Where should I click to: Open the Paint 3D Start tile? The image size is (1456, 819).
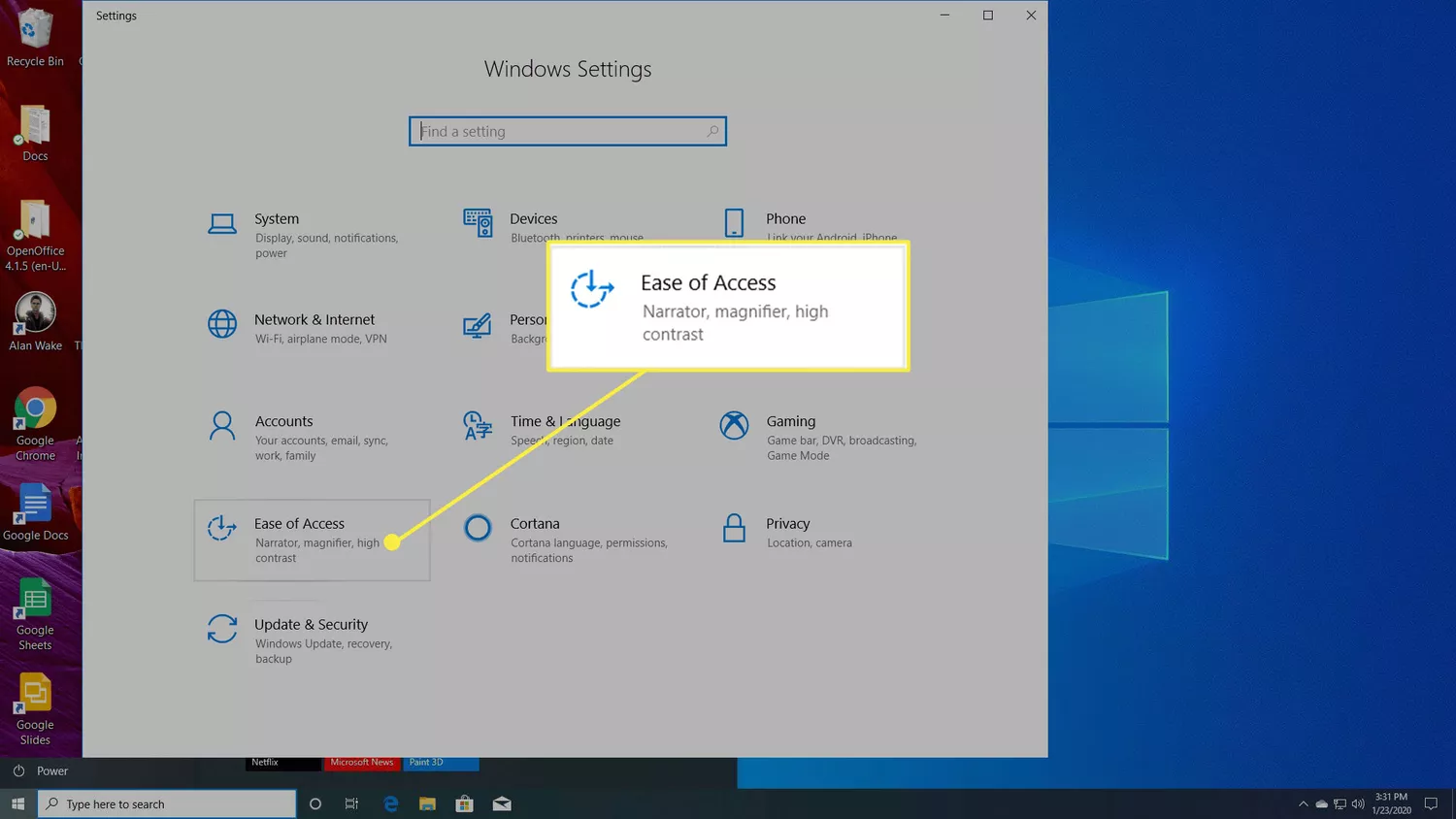(x=442, y=764)
